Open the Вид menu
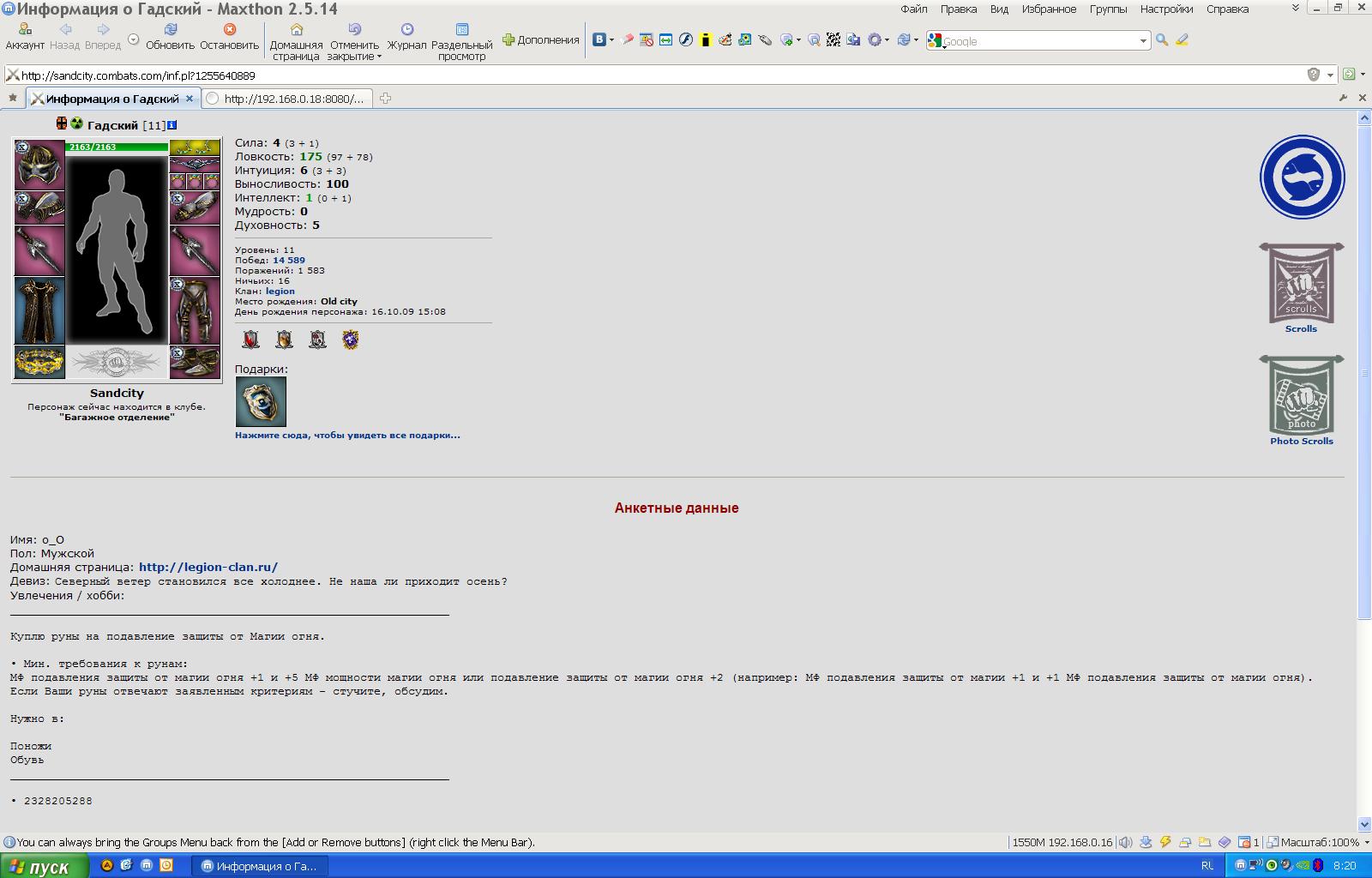 (999, 9)
